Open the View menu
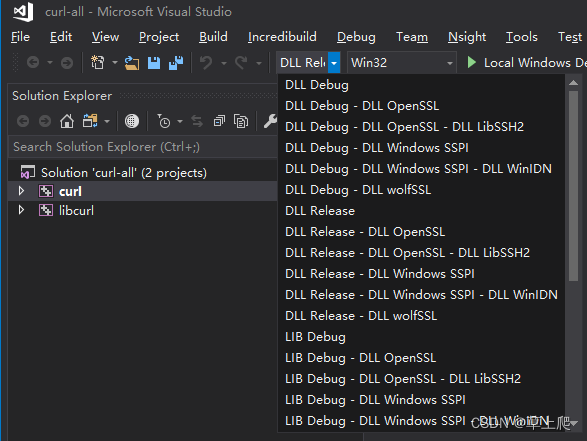Screen dimensions: 587x441 point(105,37)
